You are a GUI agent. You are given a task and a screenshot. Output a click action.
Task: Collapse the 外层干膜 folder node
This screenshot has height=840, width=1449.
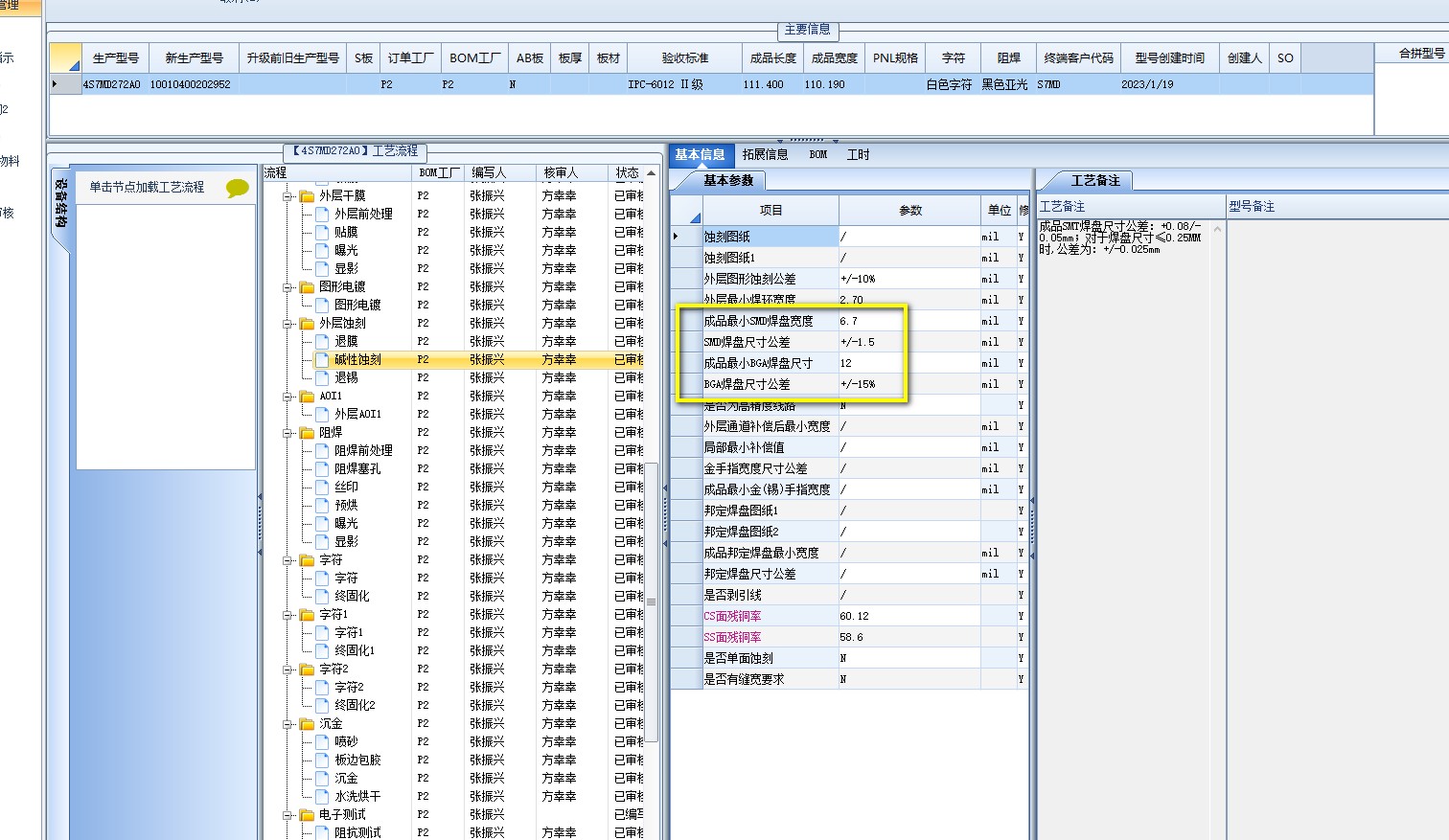click(x=287, y=195)
